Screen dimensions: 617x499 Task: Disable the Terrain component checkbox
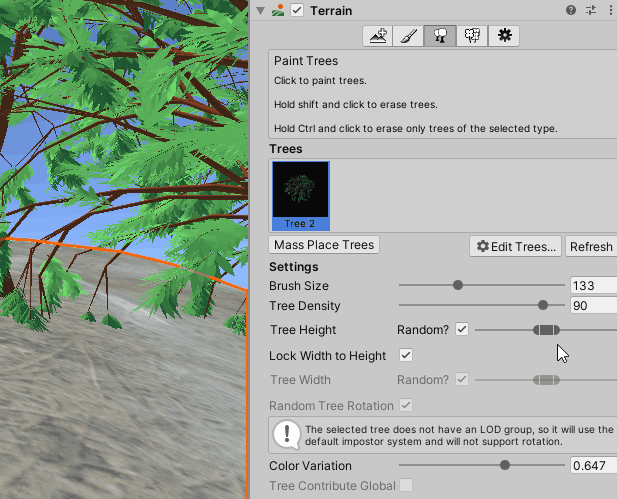coord(297,10)
